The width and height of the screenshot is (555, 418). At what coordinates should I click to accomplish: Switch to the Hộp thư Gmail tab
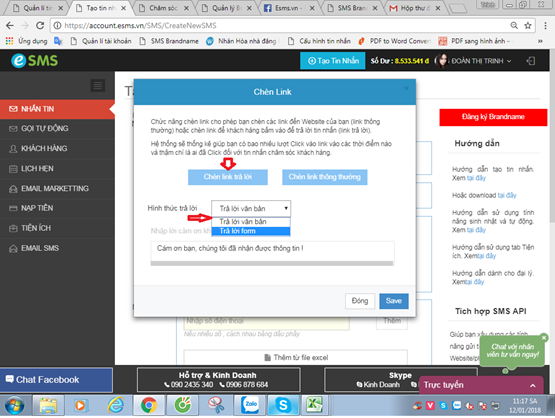(413, 8)
